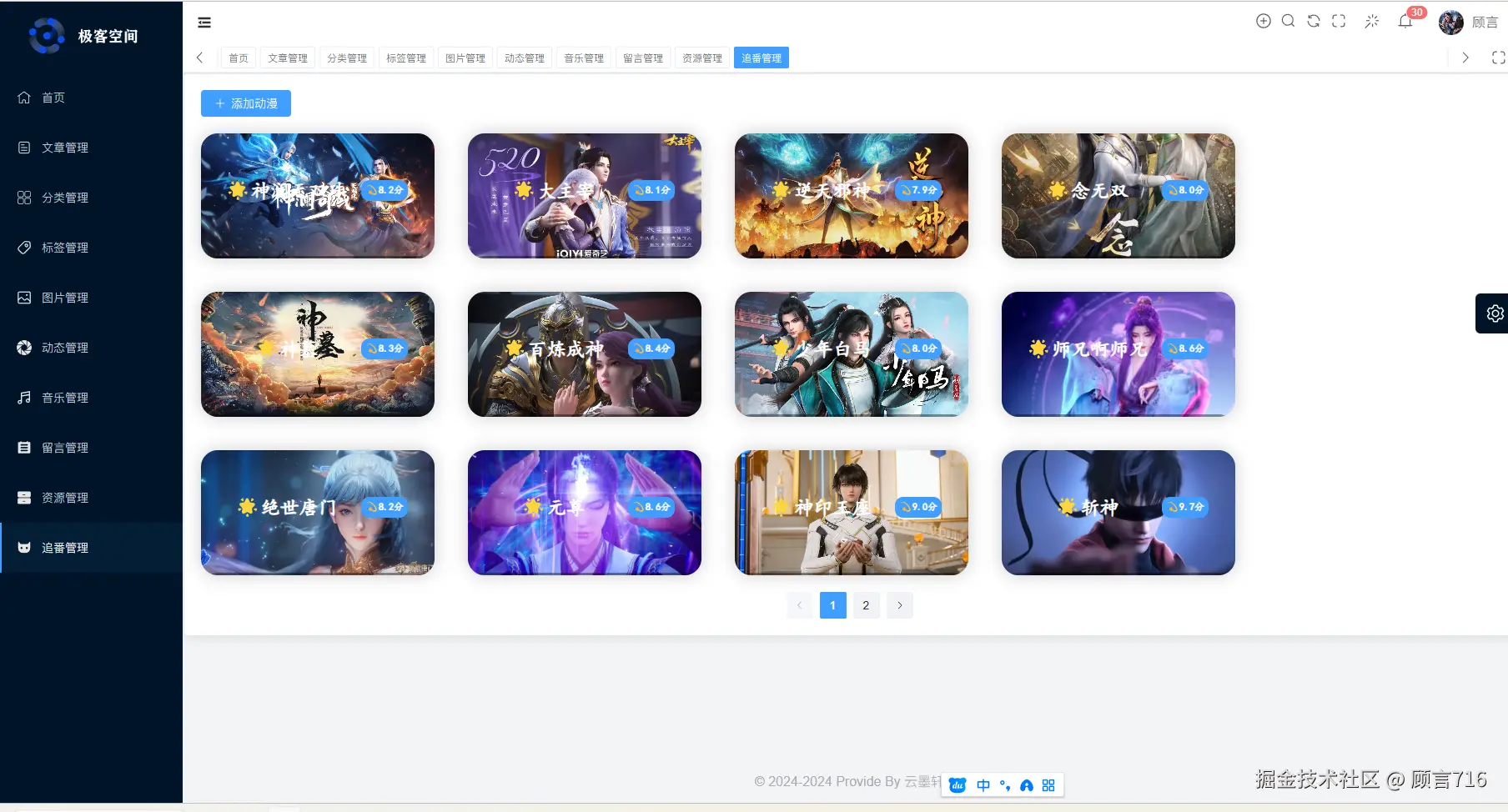Go to page 2
This screenshot has height=812, width=1508.
(867, 605)
